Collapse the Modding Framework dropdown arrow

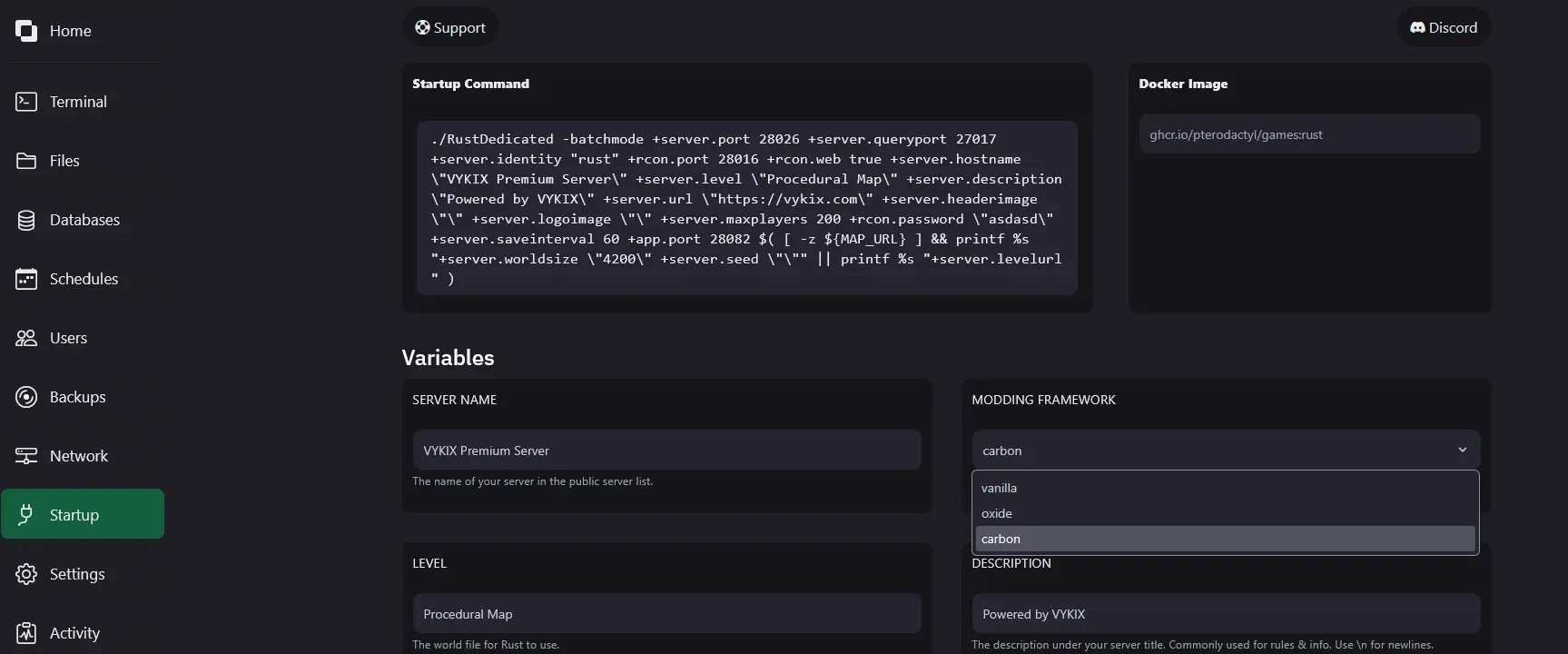1462,450
